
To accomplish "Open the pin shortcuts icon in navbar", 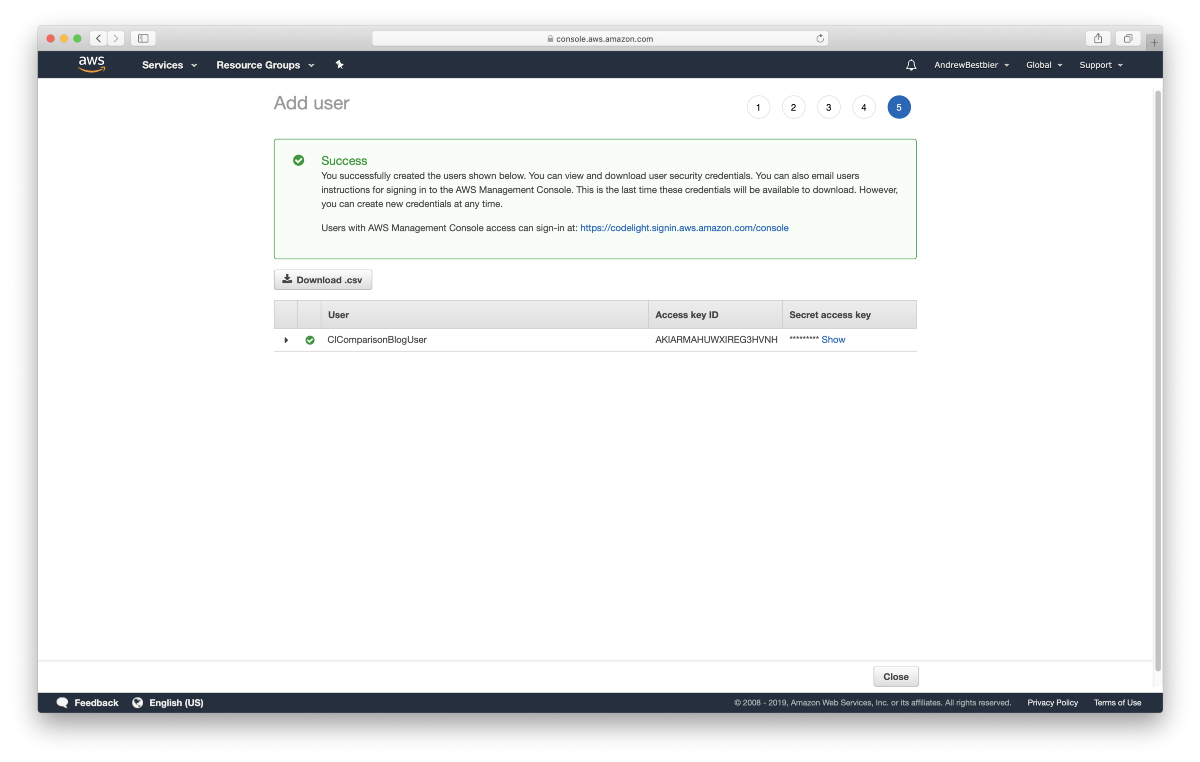I will click(x=339, y=65).
